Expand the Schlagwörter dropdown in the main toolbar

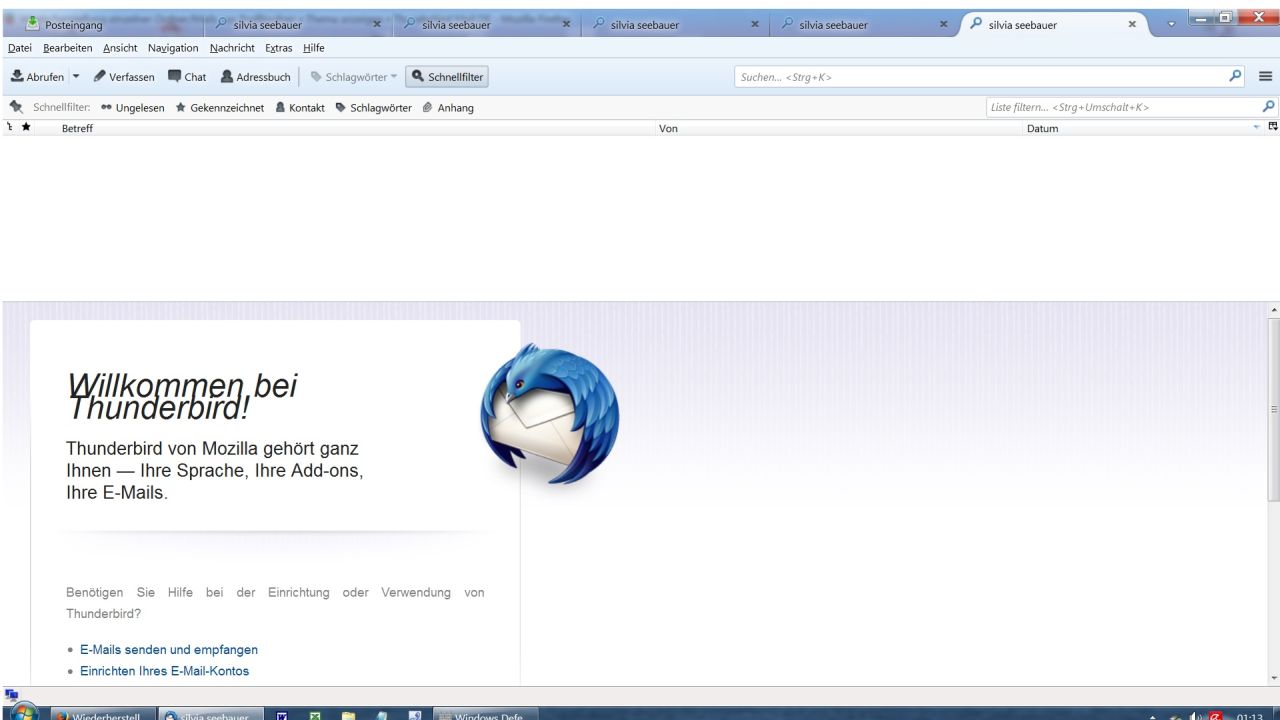(354, 76)
